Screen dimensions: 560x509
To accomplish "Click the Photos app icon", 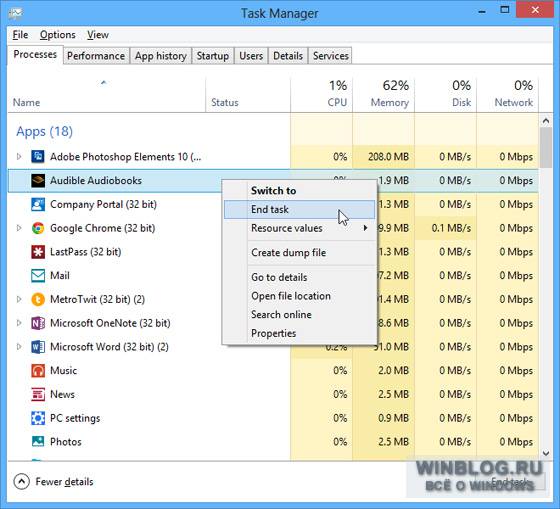I will click(38, 442).
